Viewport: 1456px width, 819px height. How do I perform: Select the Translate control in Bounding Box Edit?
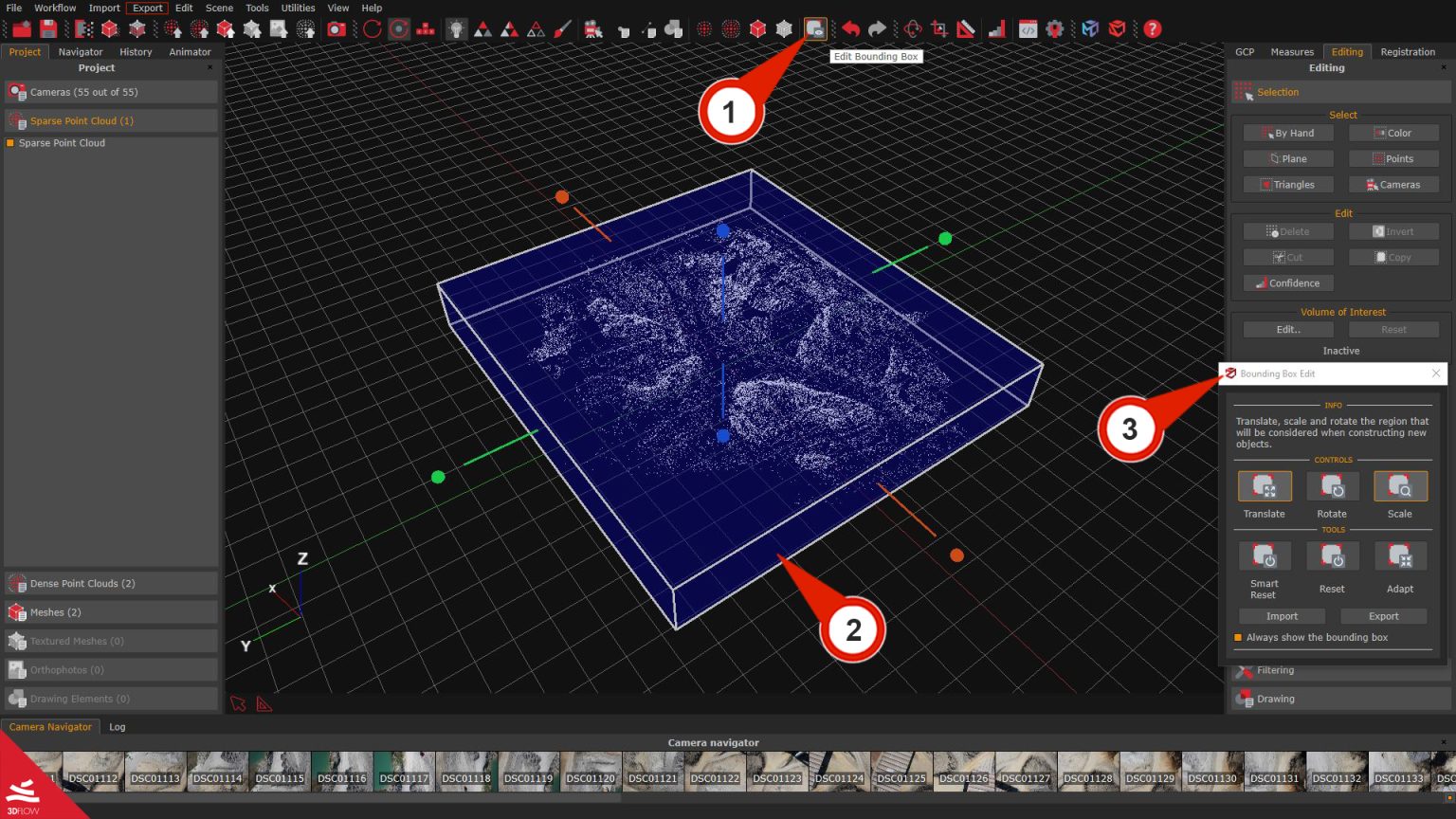tap(1265, 485)
